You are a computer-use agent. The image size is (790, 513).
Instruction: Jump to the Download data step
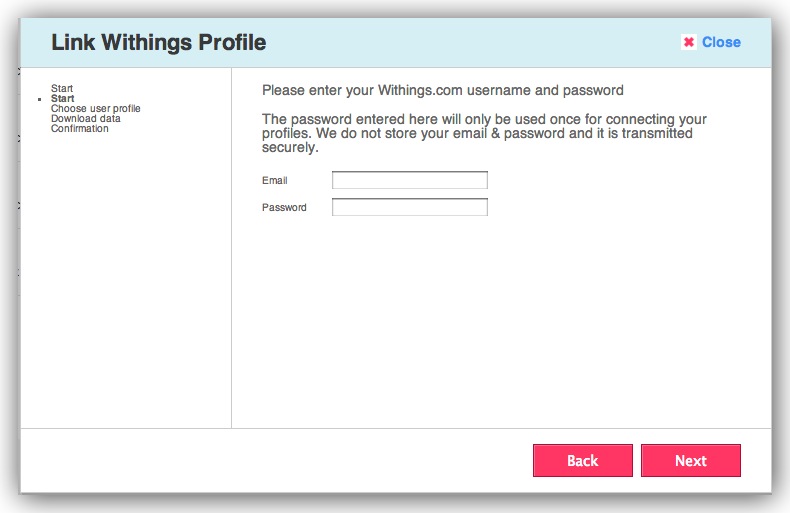coord(86,118)
